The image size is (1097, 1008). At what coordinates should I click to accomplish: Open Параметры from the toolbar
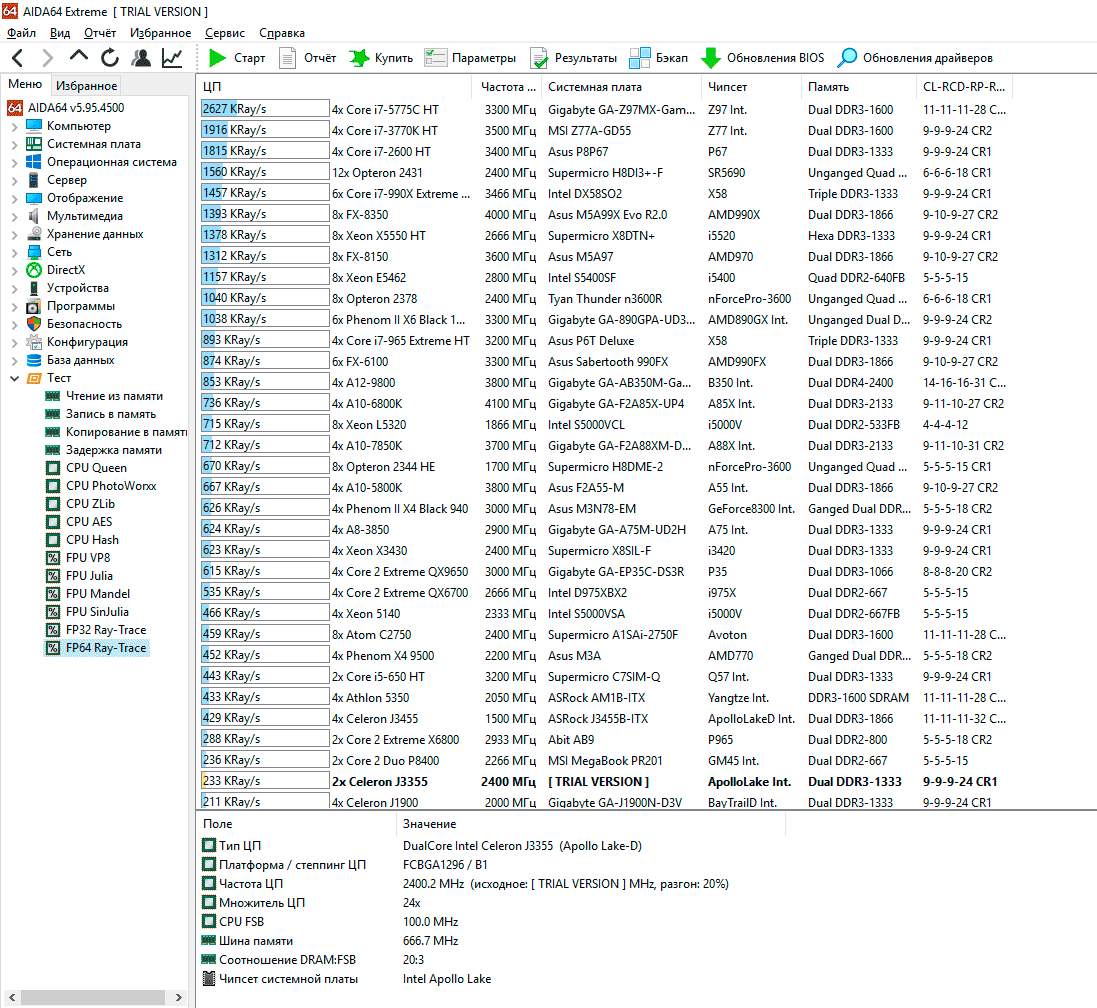(x=470, y=58)
